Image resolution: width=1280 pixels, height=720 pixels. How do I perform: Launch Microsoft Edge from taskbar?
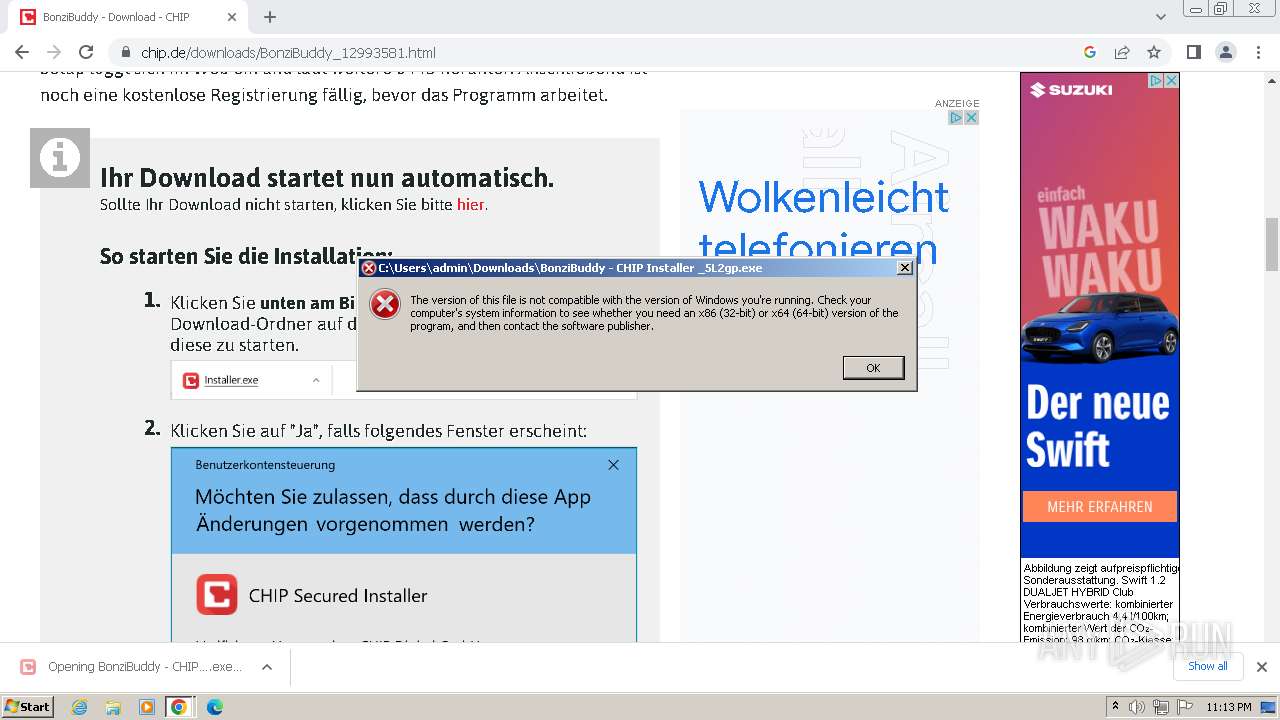pos(214,707)
